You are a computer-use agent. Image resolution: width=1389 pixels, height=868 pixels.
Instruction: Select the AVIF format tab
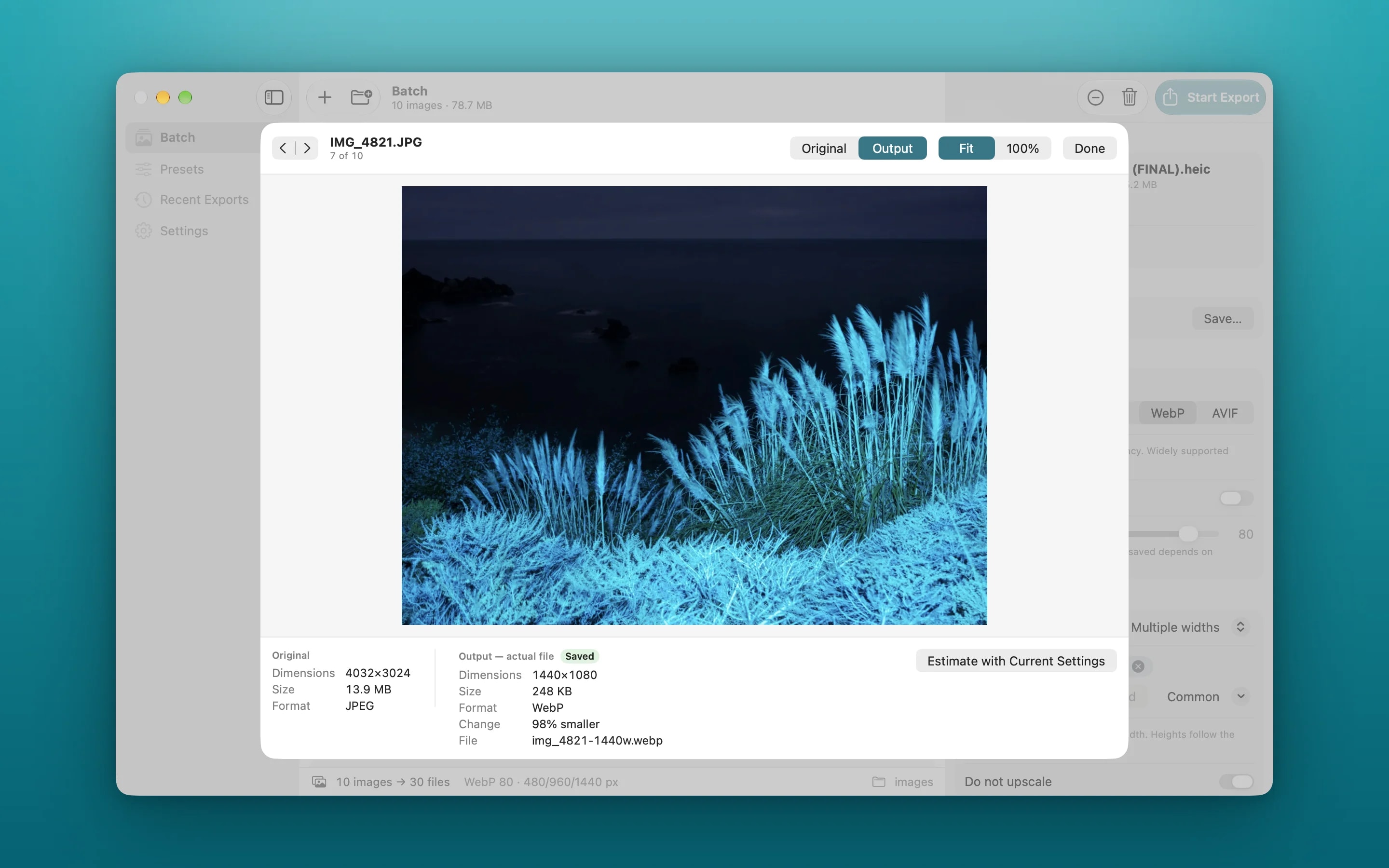click(1224, 413)
